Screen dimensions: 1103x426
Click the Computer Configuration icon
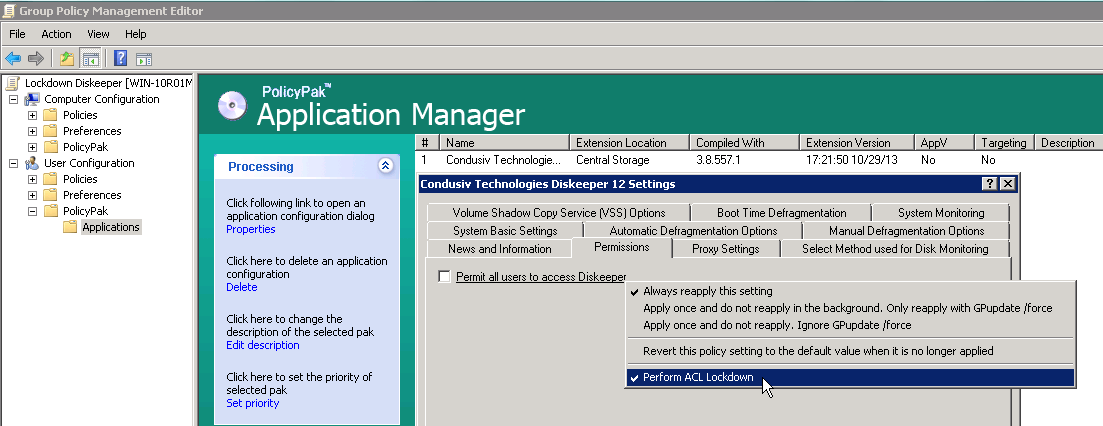pyautogui.click(x=32, y=99)
